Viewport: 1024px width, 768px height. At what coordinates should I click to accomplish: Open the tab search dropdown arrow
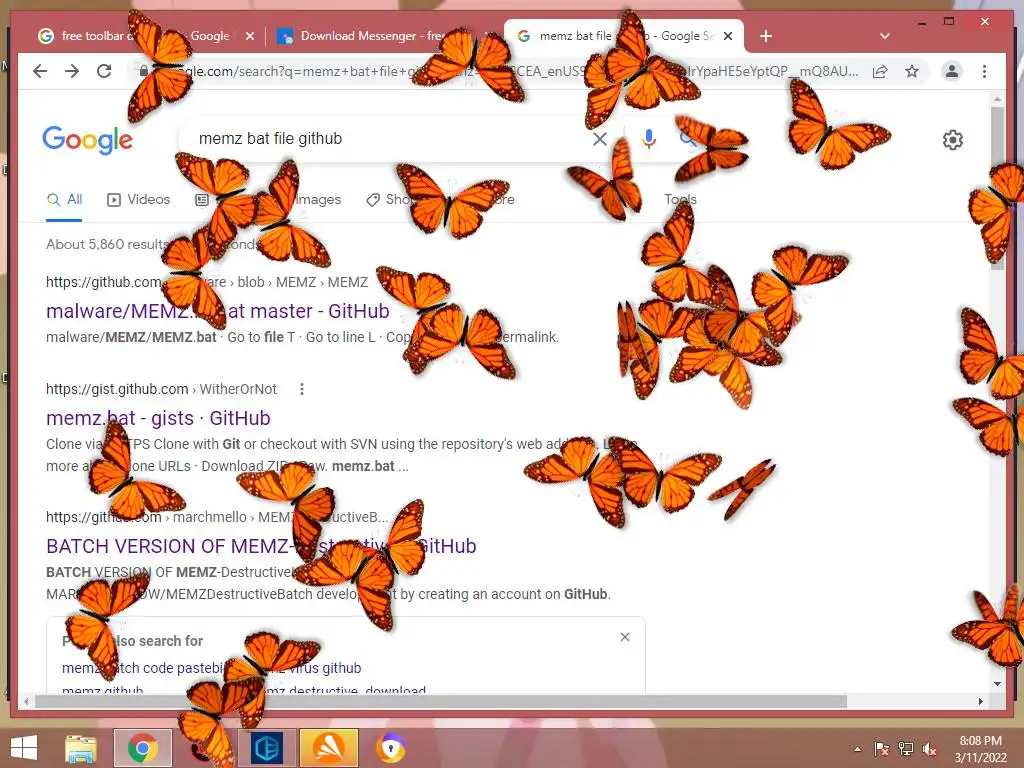tap(885, 36)
